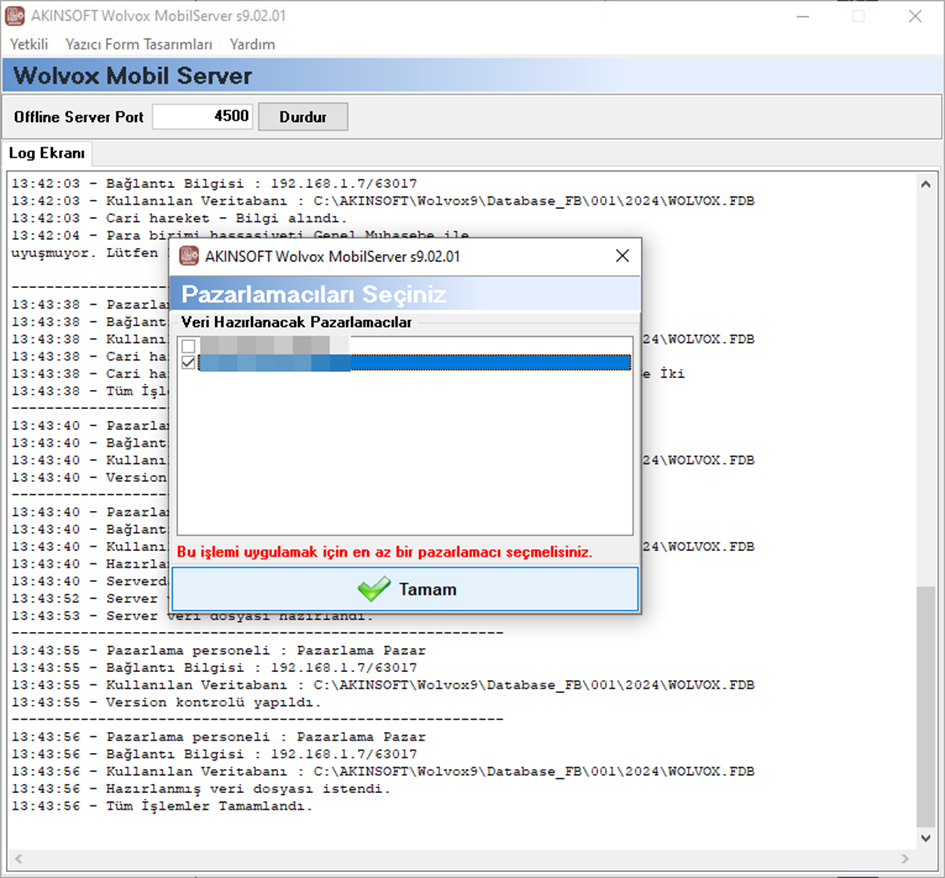Click the log's vertical scrollbar thumb
Screen dimensions: 945x878
point(926,706)
